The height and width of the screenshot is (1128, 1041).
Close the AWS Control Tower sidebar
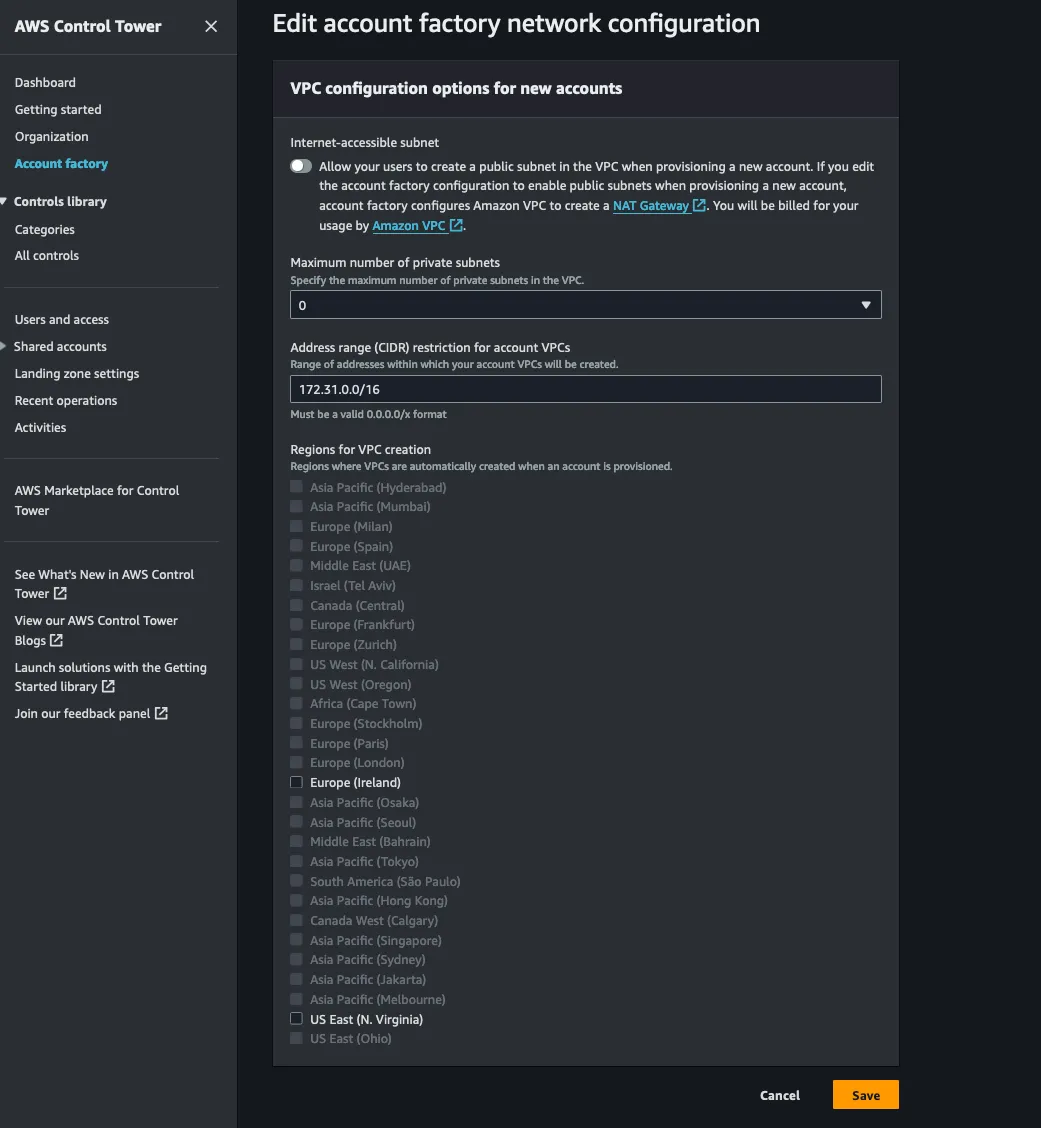tap(211, 27)
